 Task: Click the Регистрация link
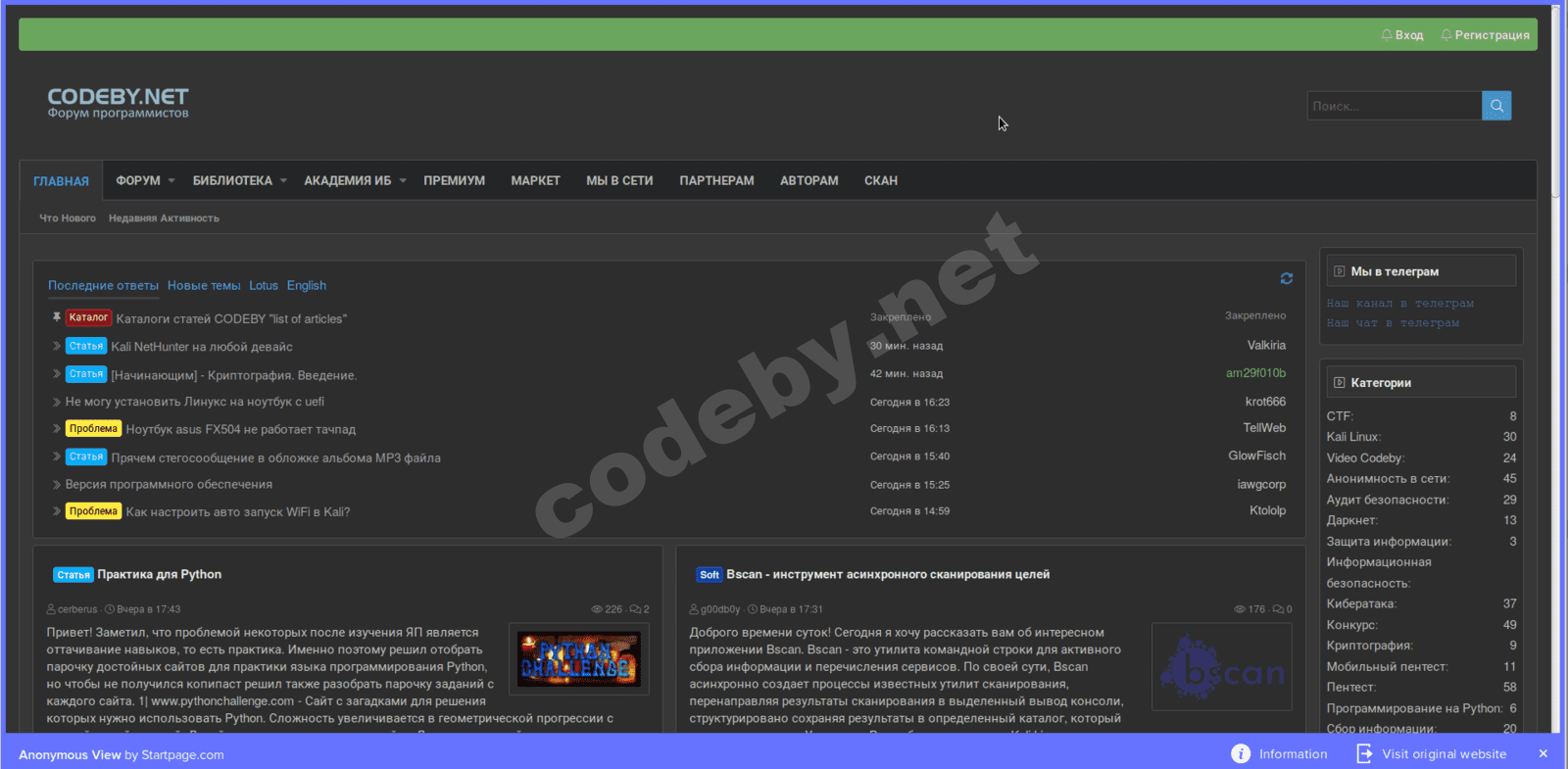(1492, 35)
